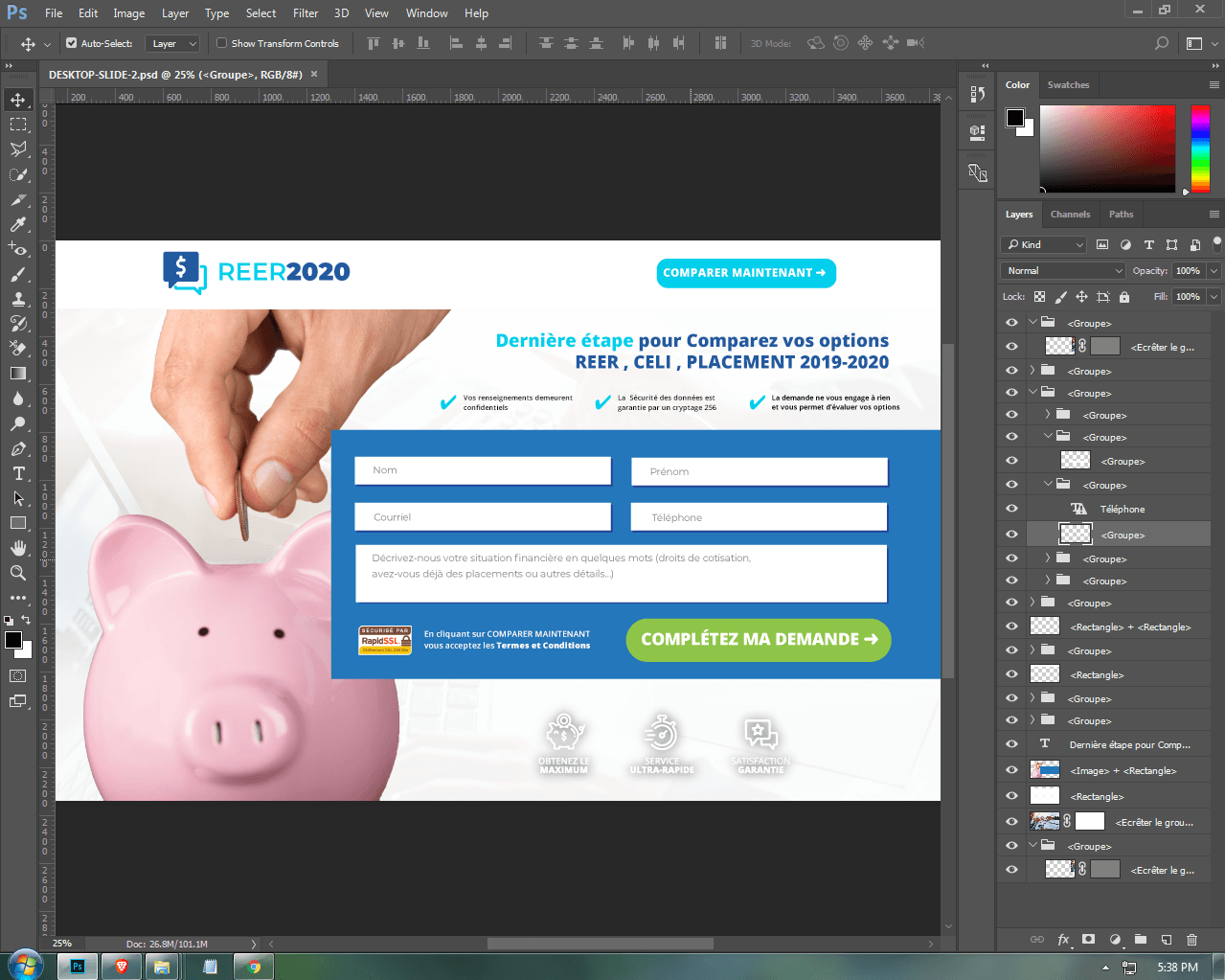Select the Rectangle shape tool
1225x980 pixels.
[x=18, y=523]
